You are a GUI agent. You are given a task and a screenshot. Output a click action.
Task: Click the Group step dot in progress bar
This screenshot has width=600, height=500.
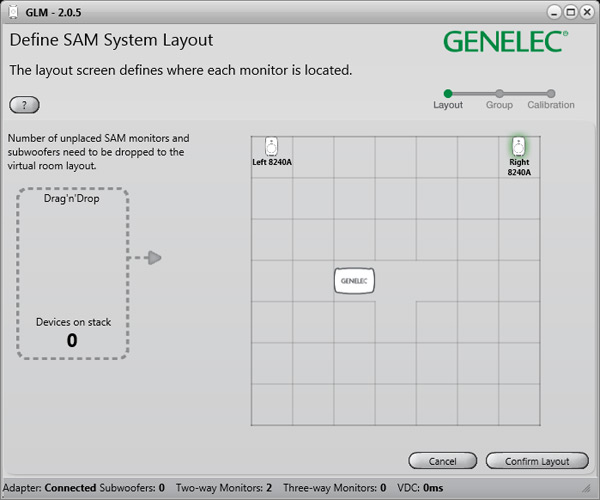499,93
